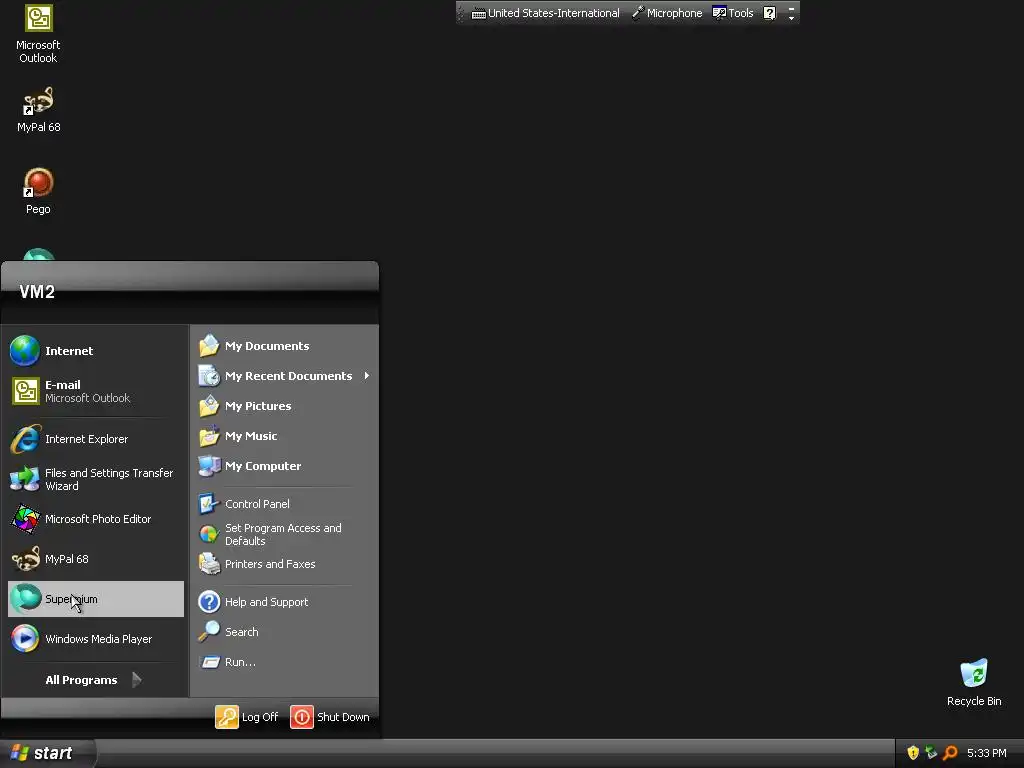
Task: Expand My Recent Documents submenu
Action: [285, 376]
